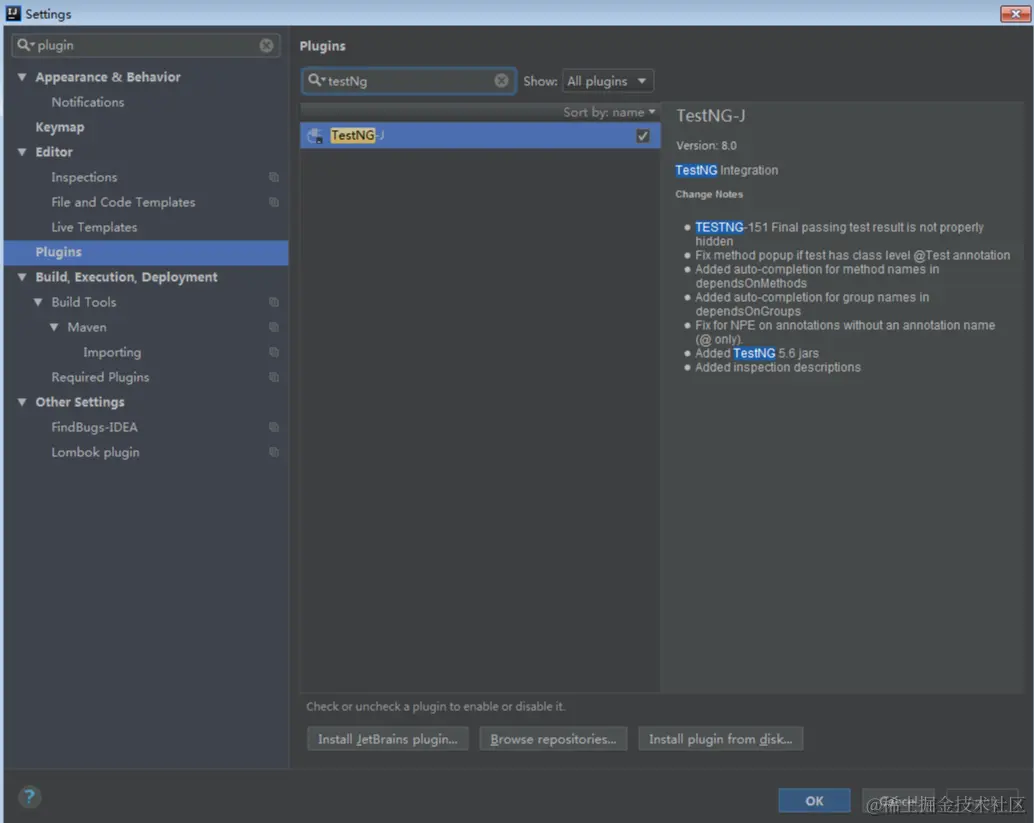
Task: Click the project-level icon next to Maven
Action: tap(274, 327)
